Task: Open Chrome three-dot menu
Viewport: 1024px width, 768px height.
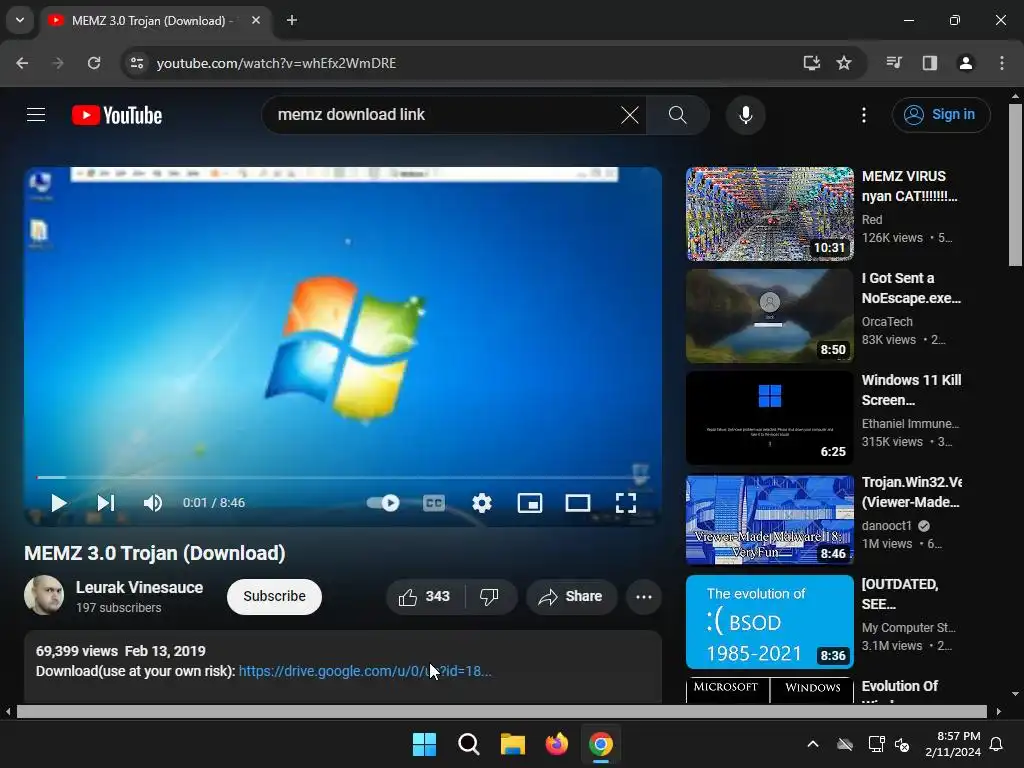Action: [1002, 63]
